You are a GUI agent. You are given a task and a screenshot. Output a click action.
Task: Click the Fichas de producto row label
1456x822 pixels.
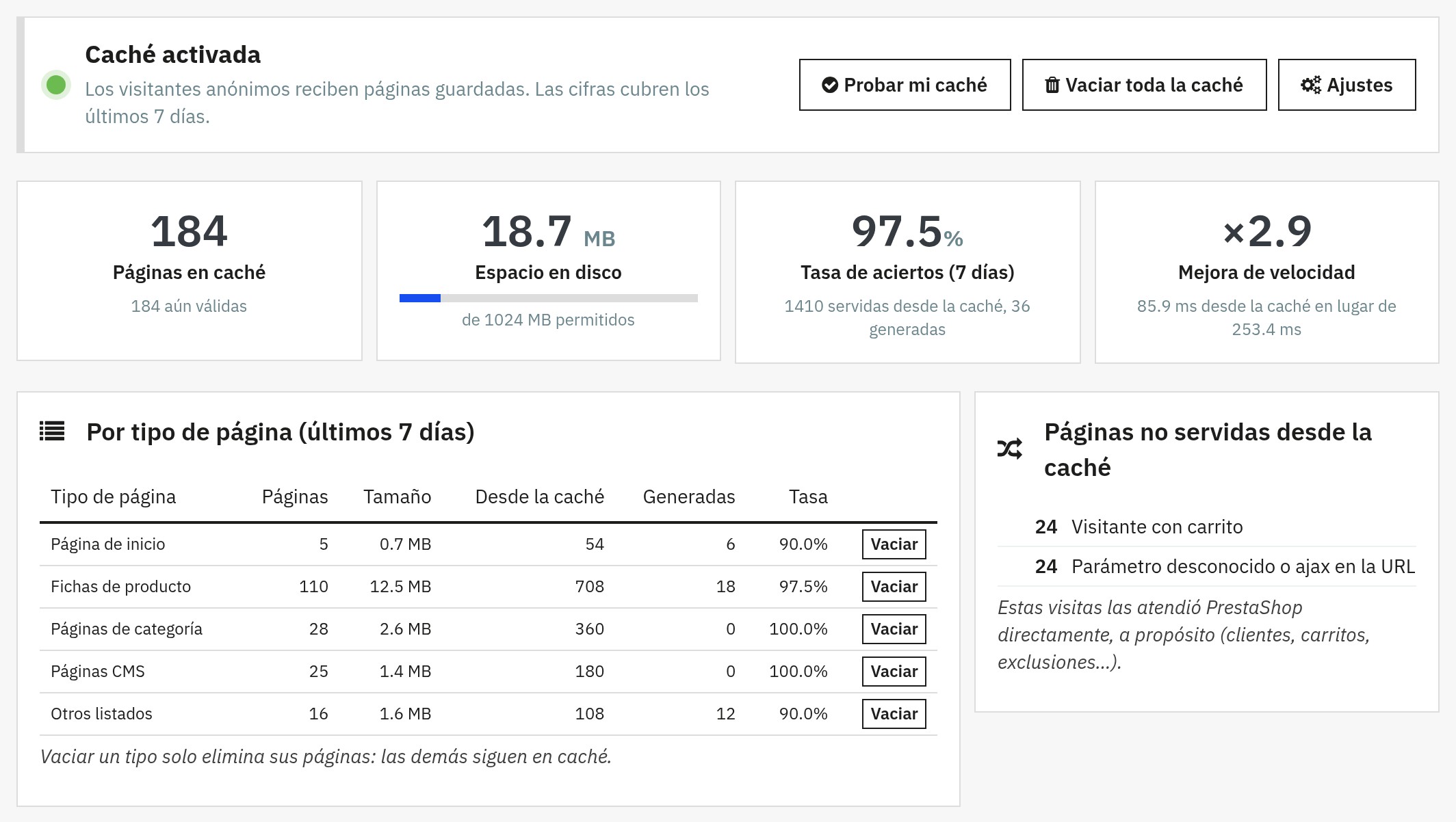pyautogui.click(x=120, y=587)
